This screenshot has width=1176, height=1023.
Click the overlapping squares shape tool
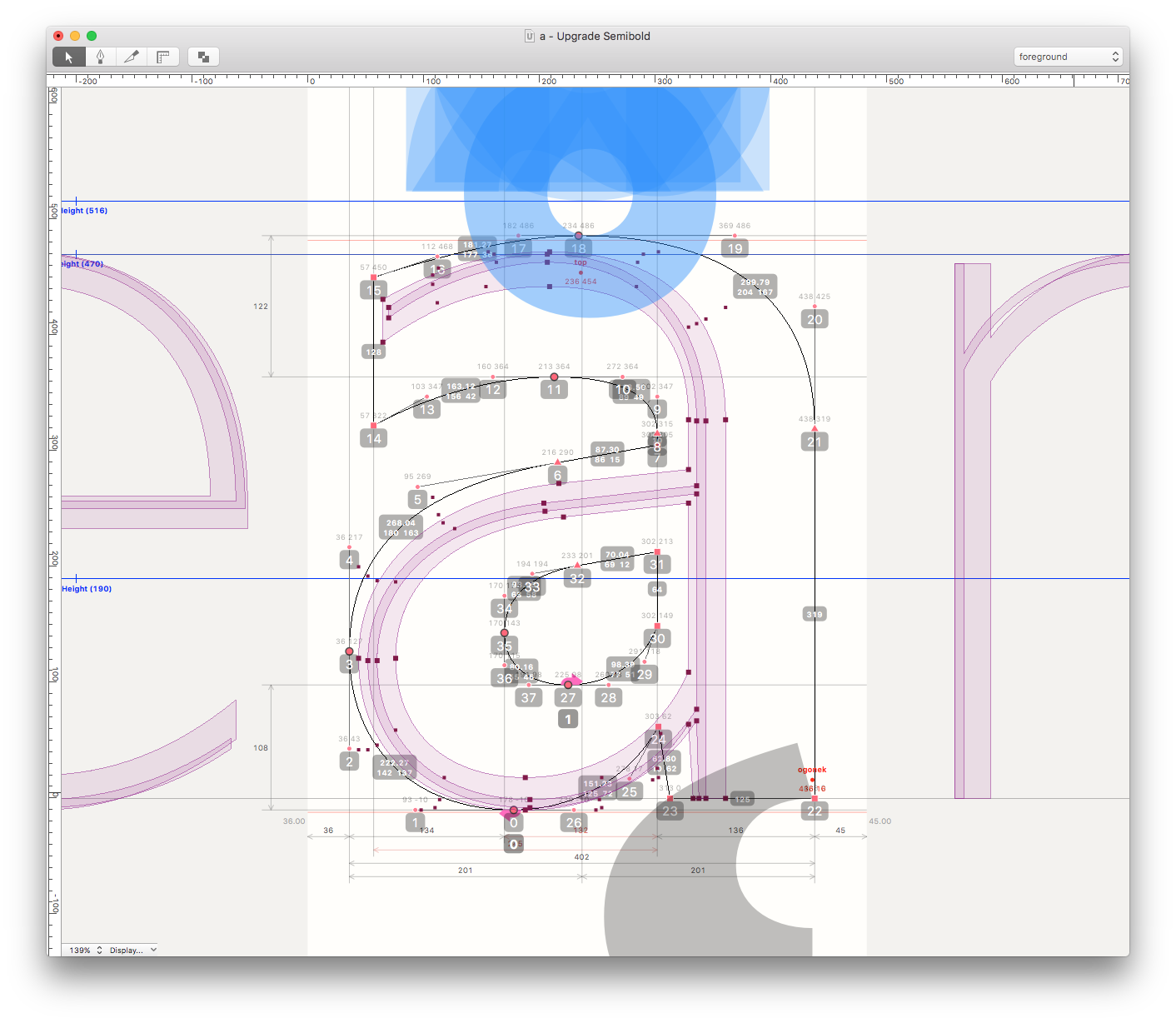click(203, 57)
